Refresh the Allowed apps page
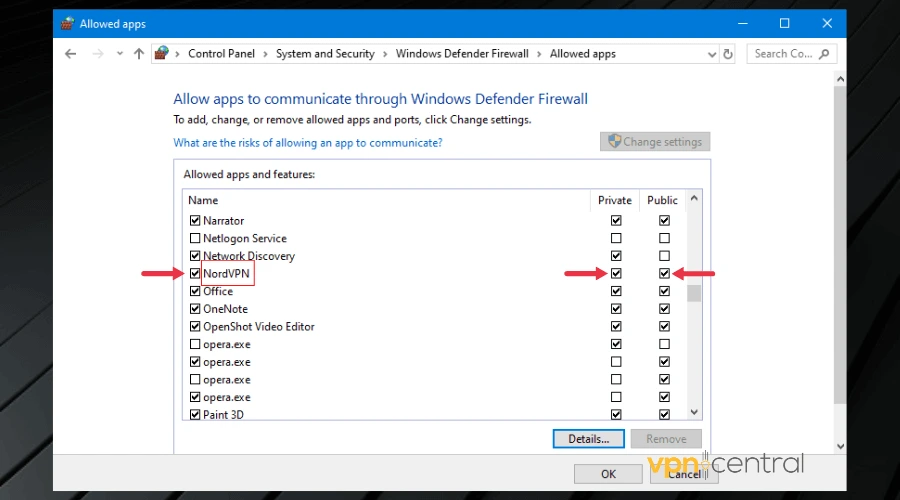This screenshot has width=900, height=500. point(728,54)
